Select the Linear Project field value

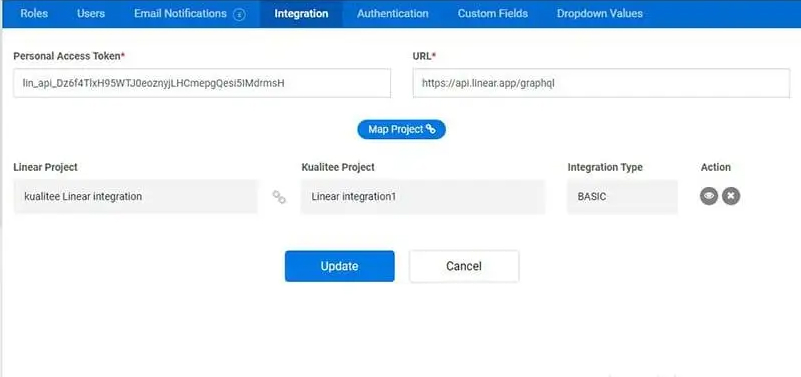click(136, 196)
